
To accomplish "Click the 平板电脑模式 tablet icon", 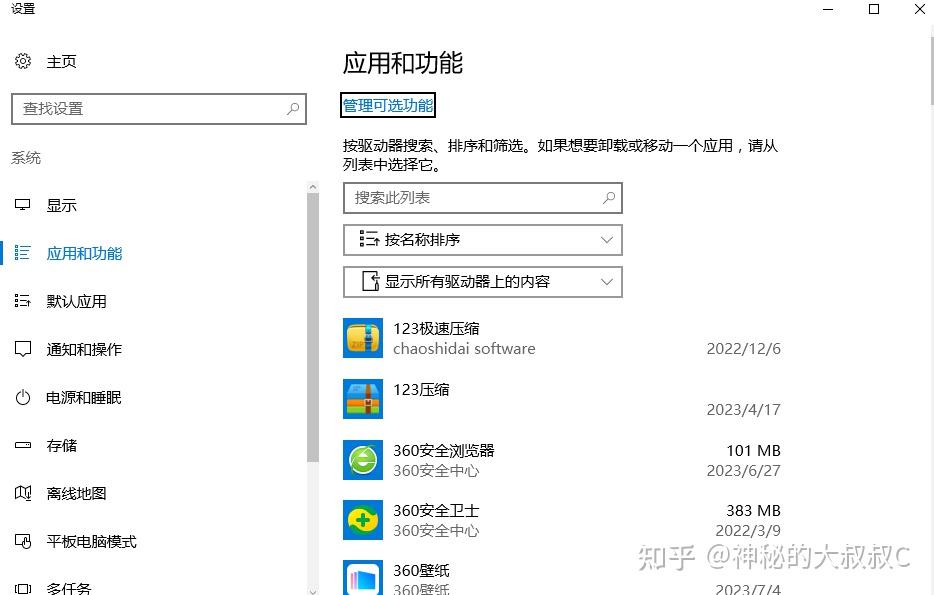I will 23,541.
